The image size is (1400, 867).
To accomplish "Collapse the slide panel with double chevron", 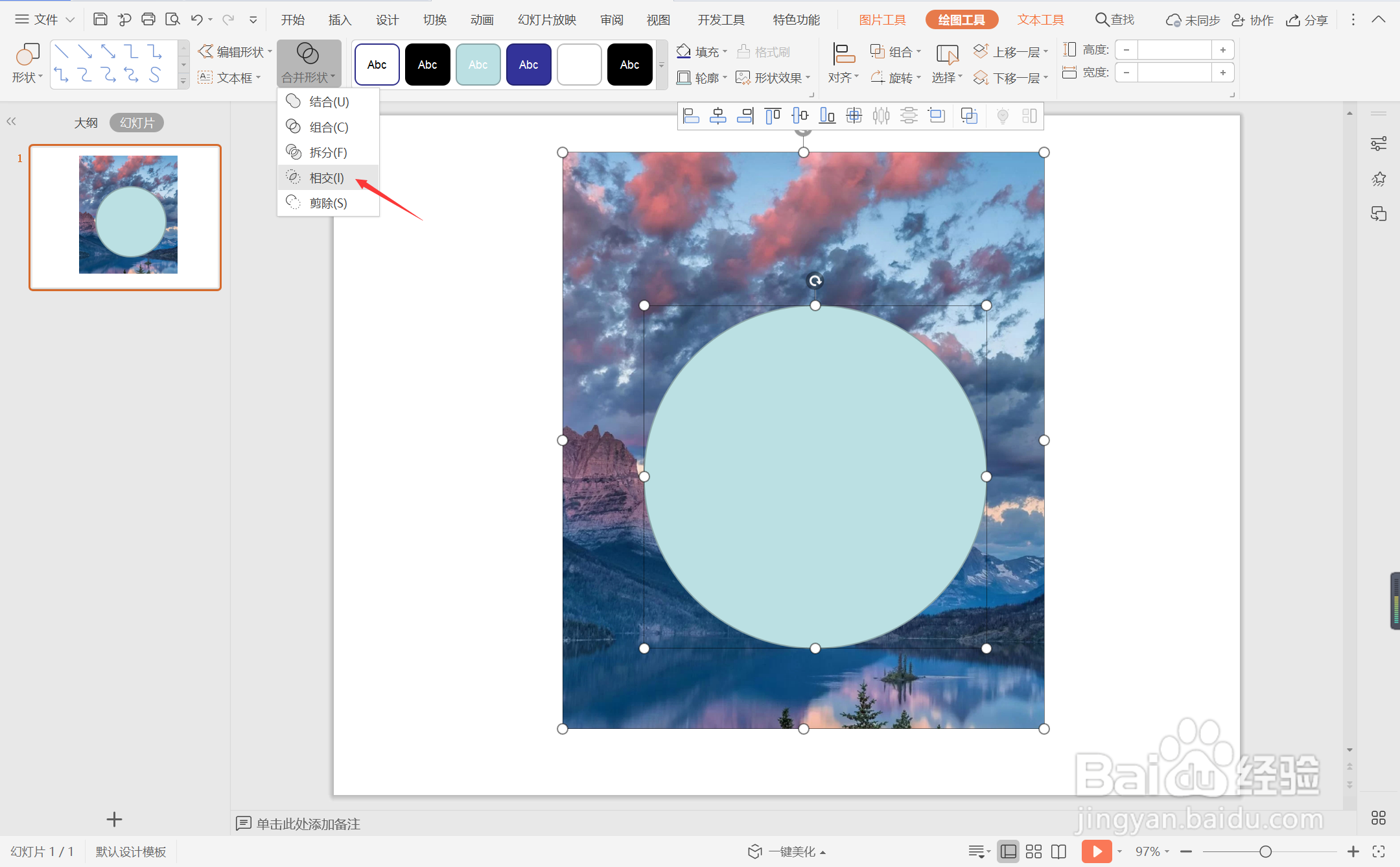I will pos(11,121).
